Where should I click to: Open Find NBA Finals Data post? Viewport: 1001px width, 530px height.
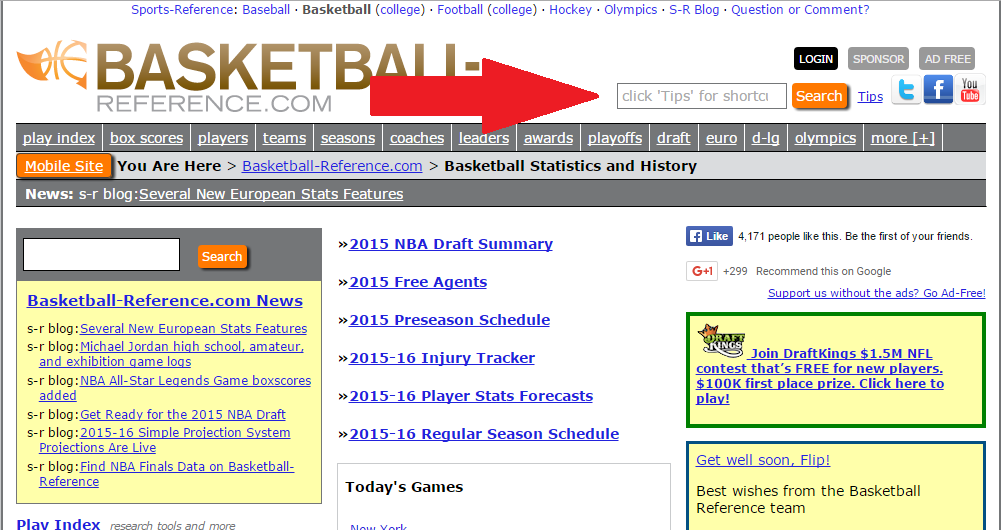coord(167,474)
